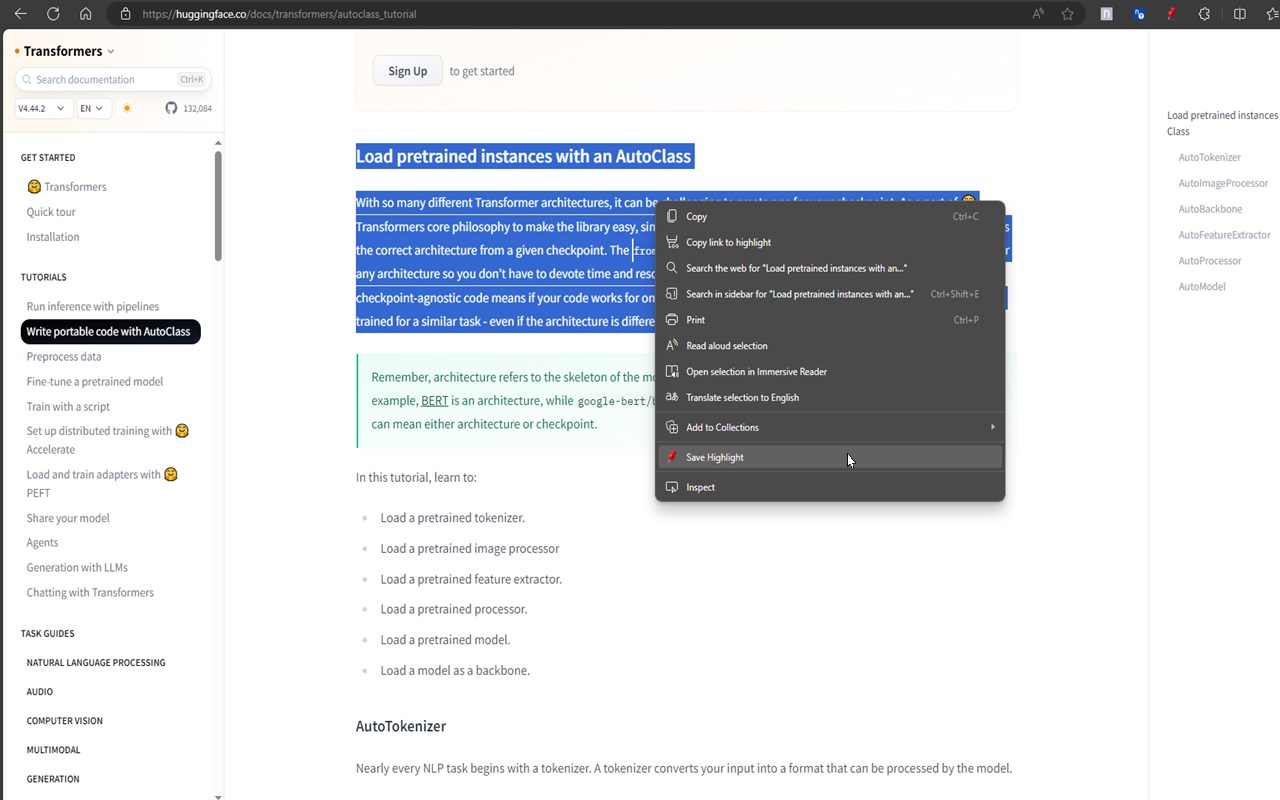Expand the Computer Vision task guide section
Image resolution: width=1280 pixels, height=800 pixels.
tap(65, 720)
